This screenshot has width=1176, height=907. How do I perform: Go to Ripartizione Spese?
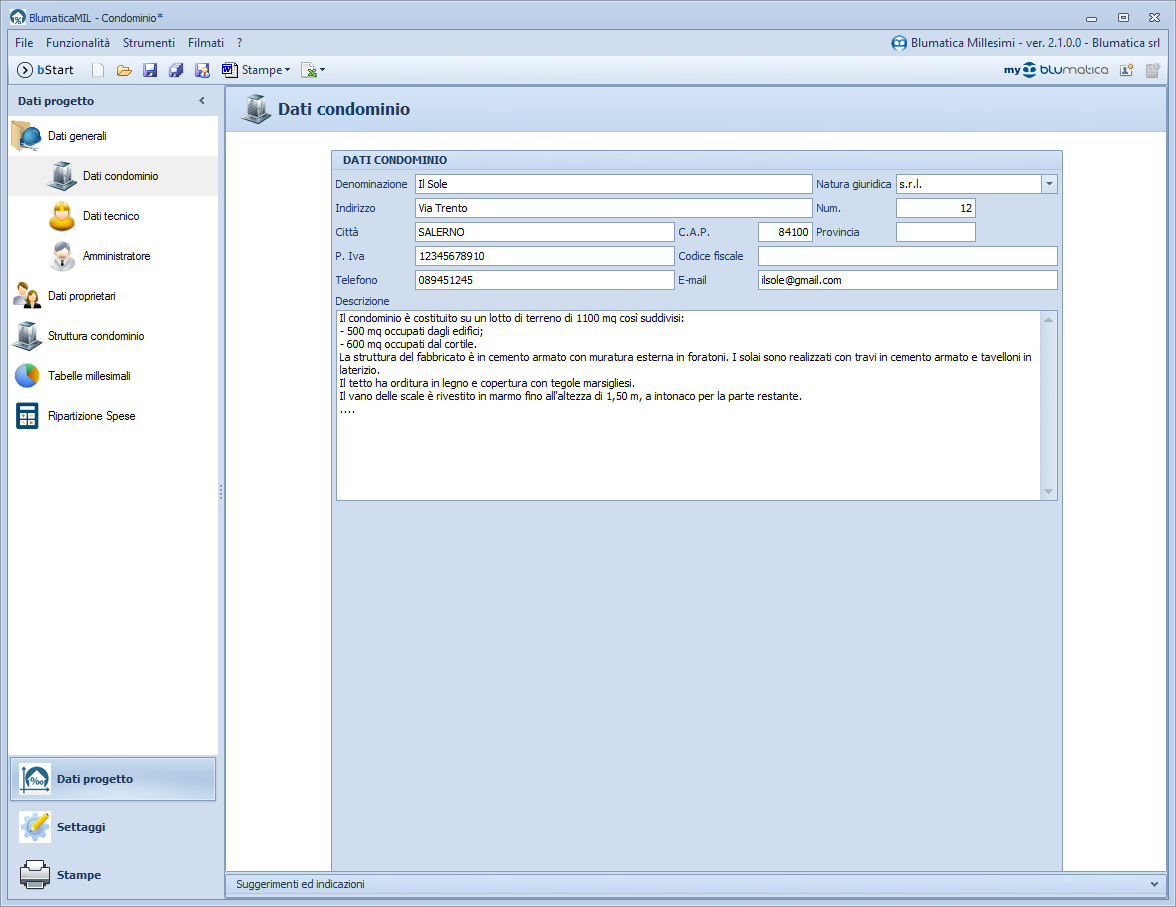pyautogui.click(x=91, y=416)
